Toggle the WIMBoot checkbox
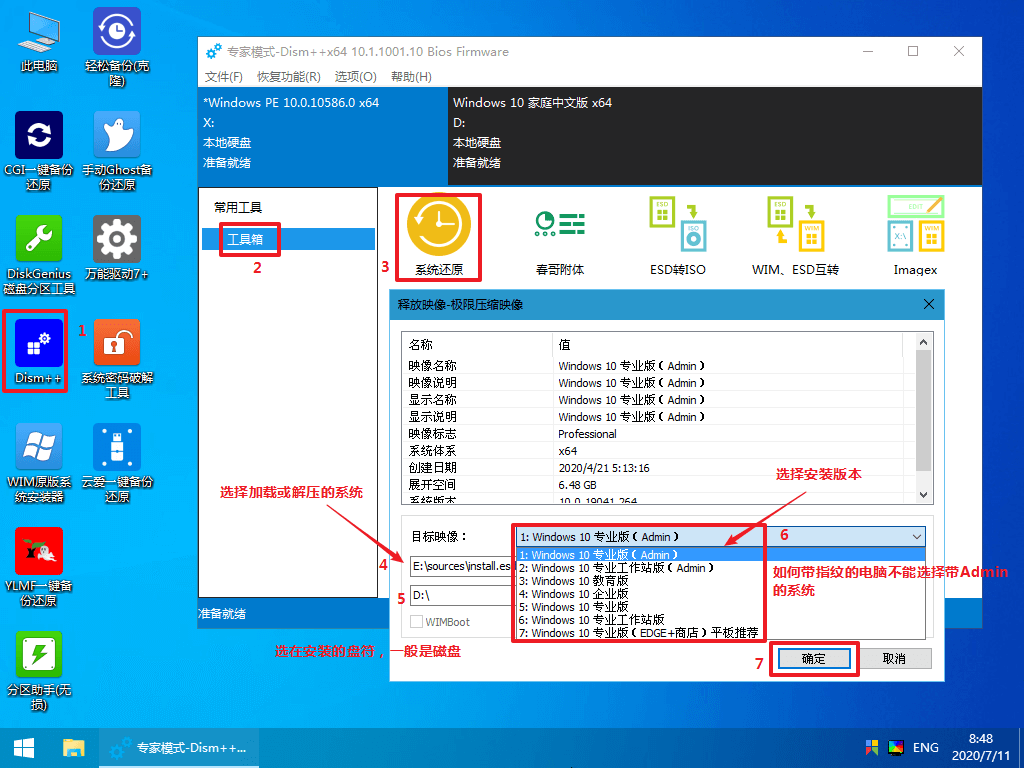This screenshot has height=768, width=1024. 417,622
